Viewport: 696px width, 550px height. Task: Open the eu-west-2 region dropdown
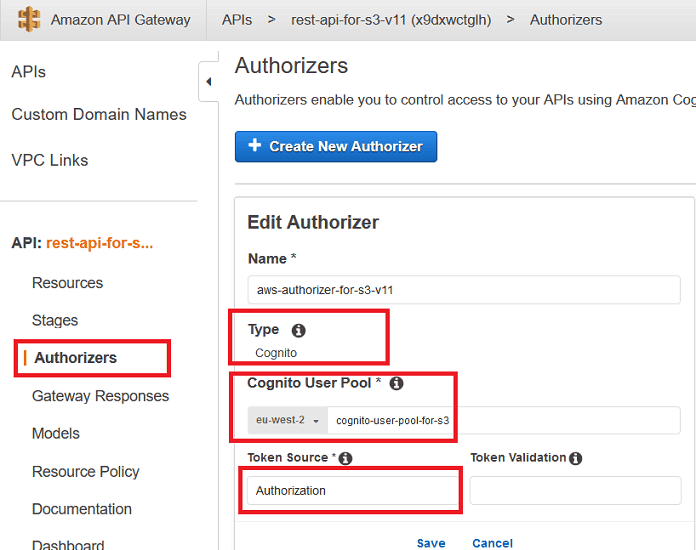click(288, 421)
